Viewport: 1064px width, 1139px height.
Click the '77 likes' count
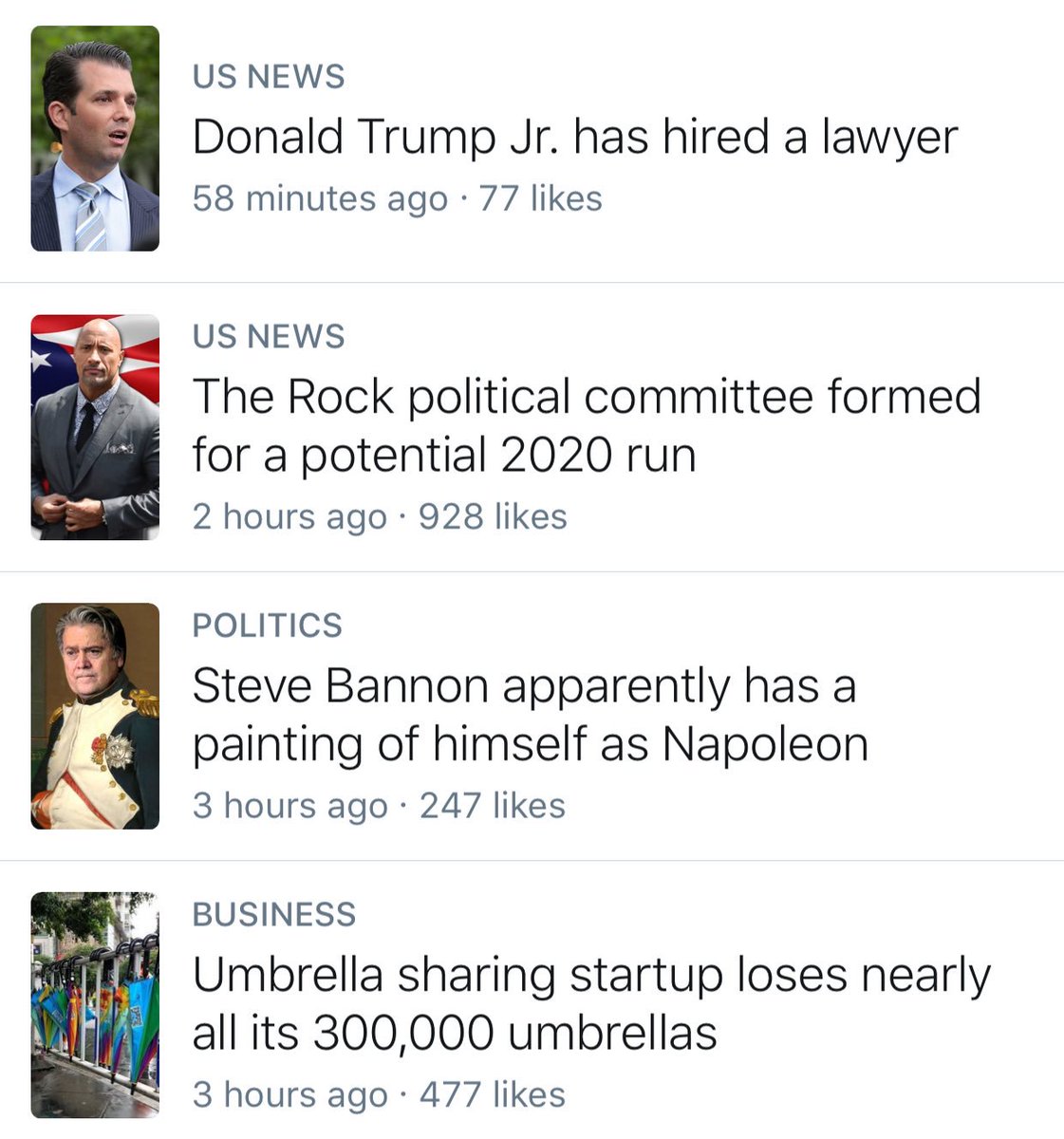point(540,198)
